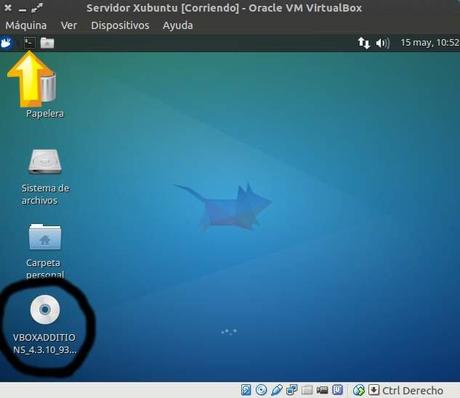The width and height of the screenshot is (460, 398).
Task: Click the mouse integration status icon
Action: point(359,390)
